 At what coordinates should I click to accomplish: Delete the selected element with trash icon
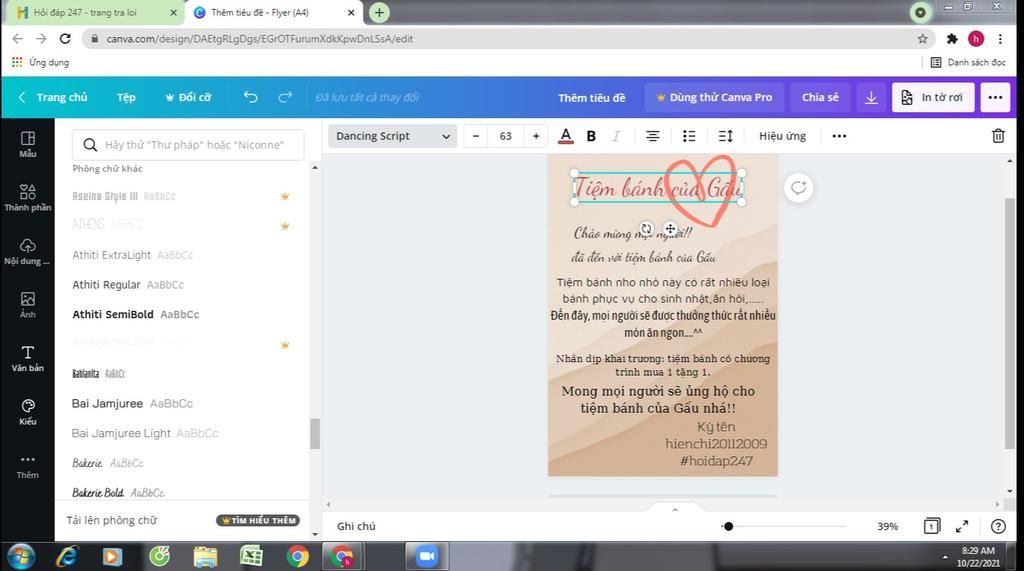(x=998, y=136)
